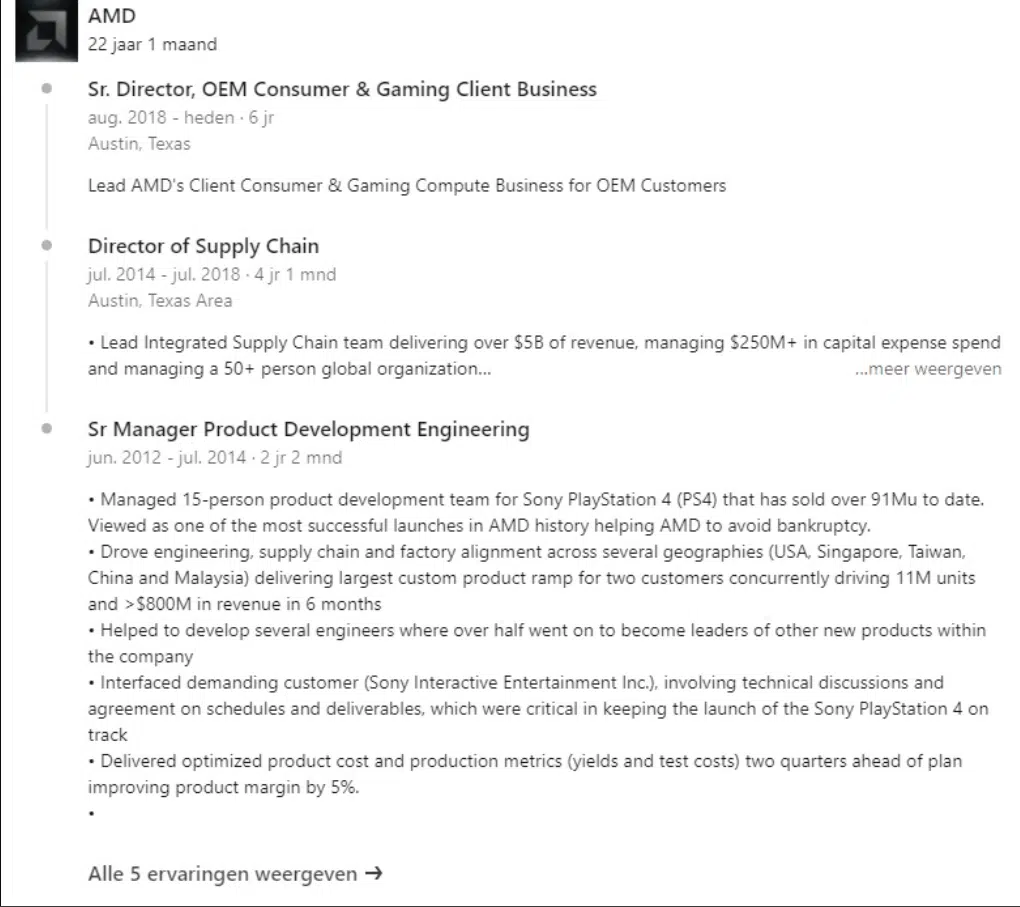Click timeline dot beside Sr Manager role
Viewport: 1020px width, 907px height.
tap(47, 429)
